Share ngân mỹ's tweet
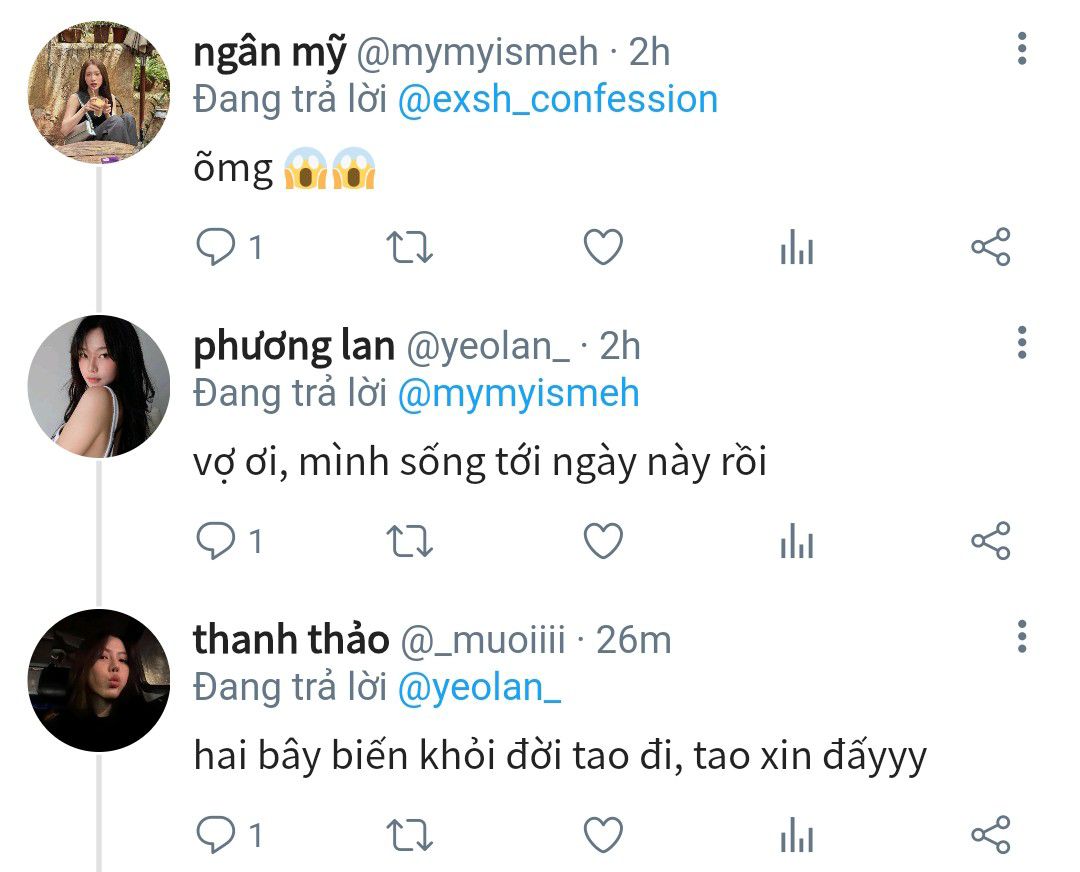The image size is (1080, 872). pos(991,247)
